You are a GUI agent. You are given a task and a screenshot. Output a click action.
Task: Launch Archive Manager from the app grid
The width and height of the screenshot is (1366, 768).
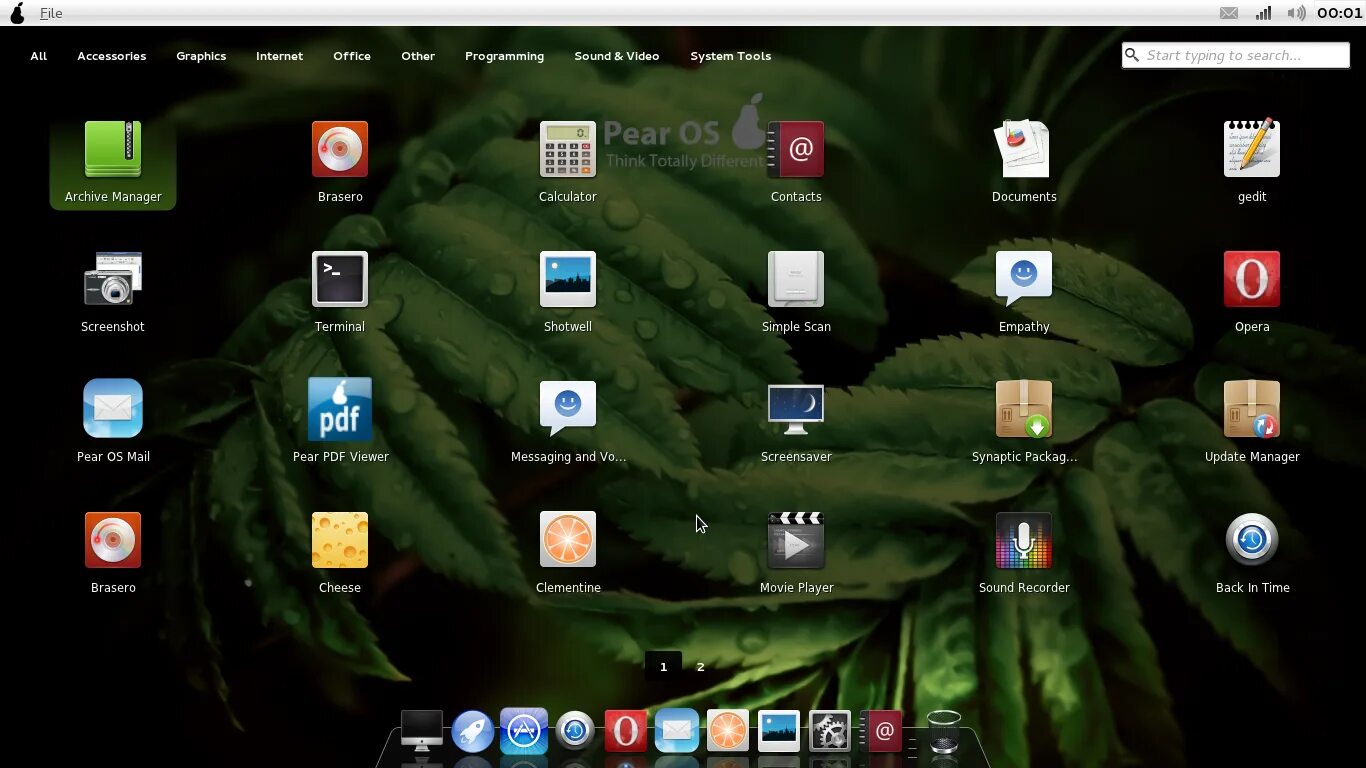tap(113, 162)
